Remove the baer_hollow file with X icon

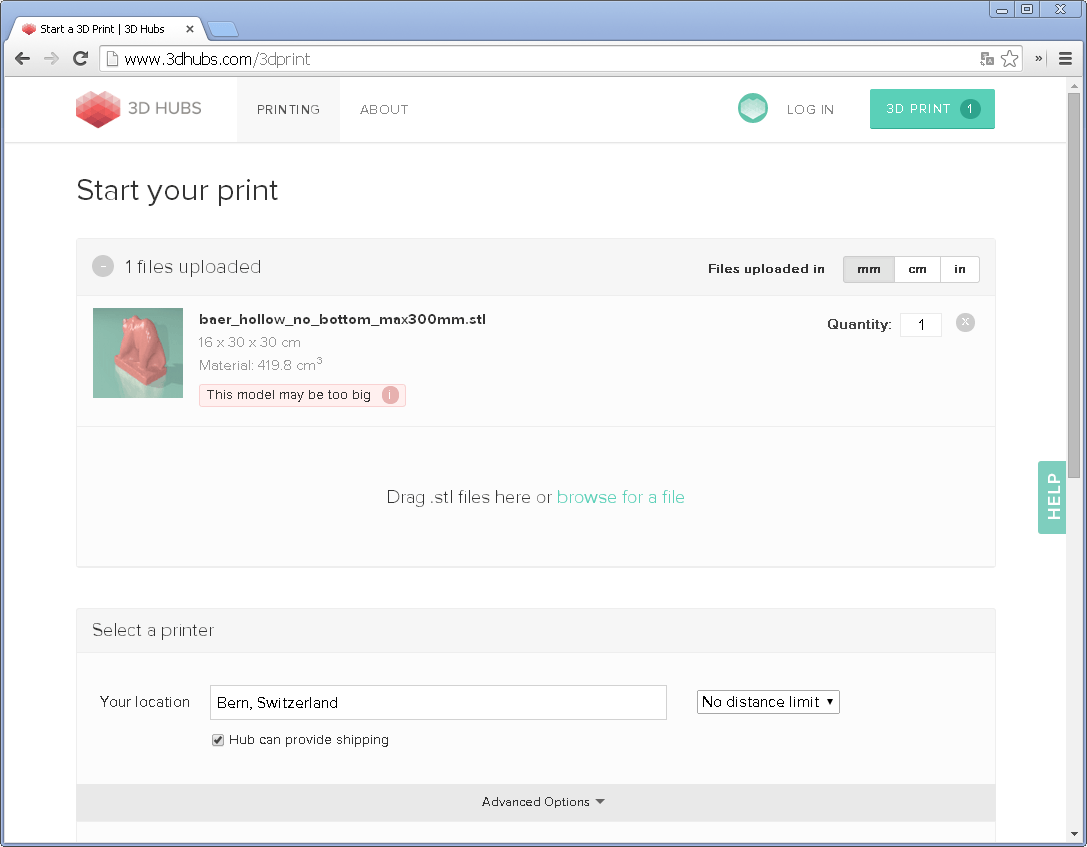[x=965, y=322]
